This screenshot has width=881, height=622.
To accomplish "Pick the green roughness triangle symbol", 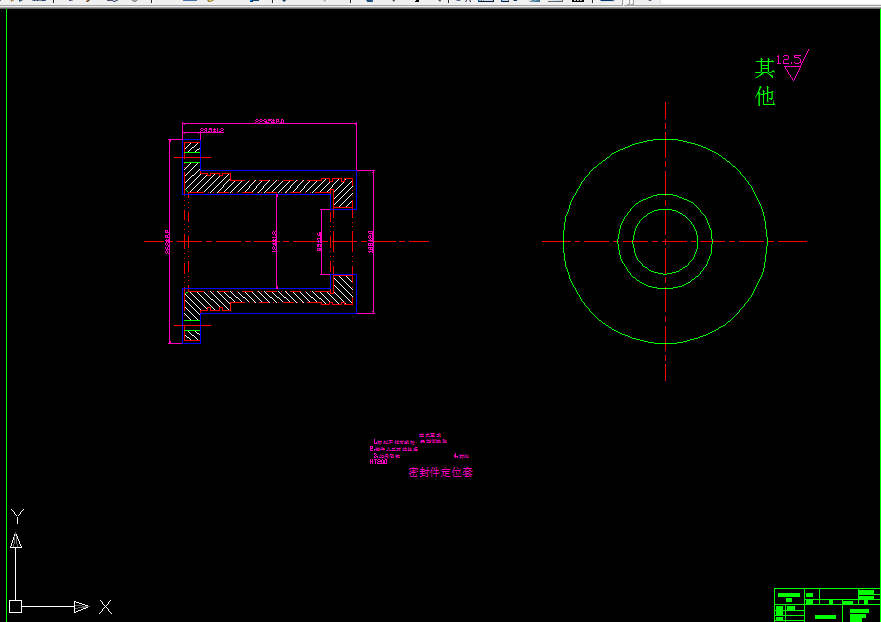I will pos(793,73).
